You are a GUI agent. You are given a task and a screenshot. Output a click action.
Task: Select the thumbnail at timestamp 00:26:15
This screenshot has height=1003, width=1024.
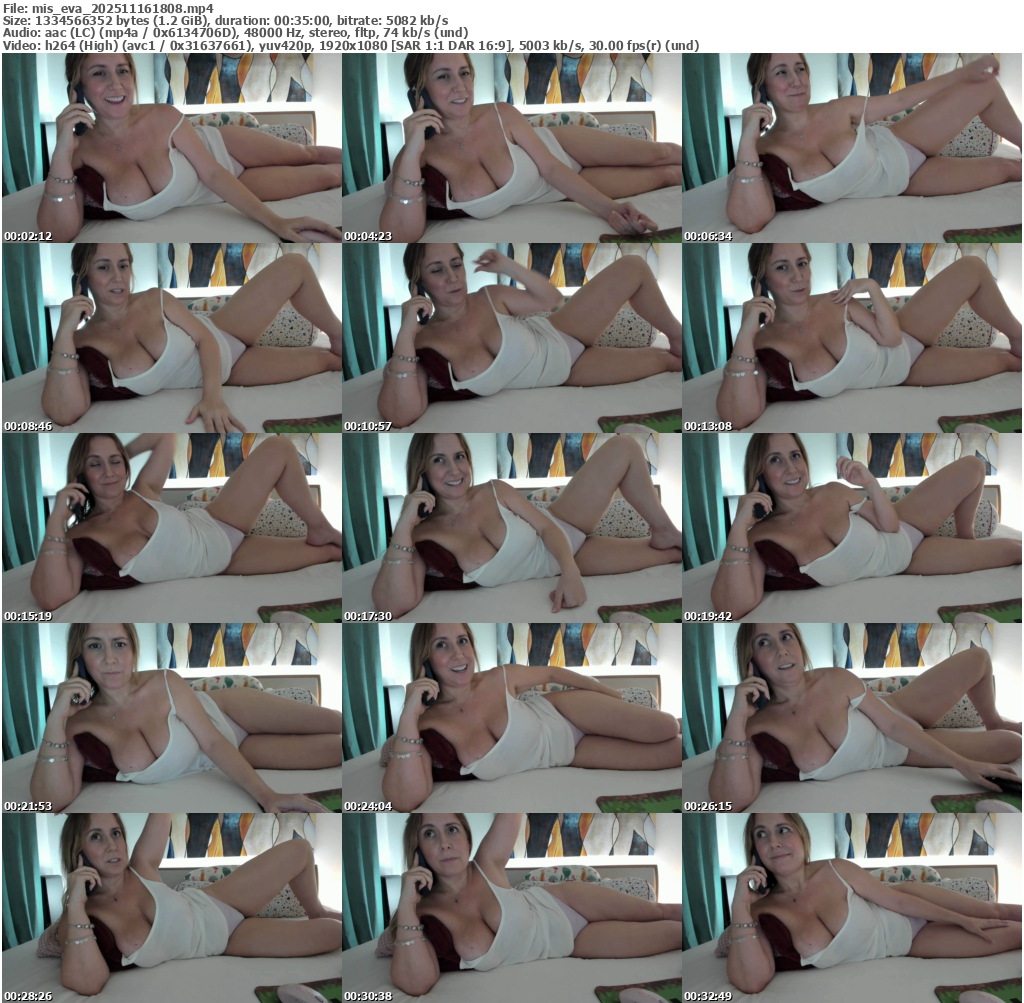tap(852, 718)
